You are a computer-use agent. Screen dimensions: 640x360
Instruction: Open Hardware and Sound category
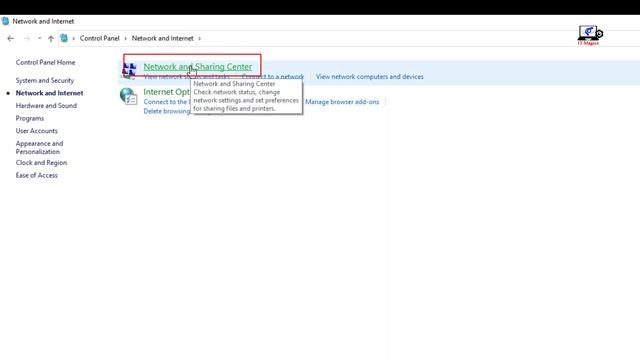46,106
